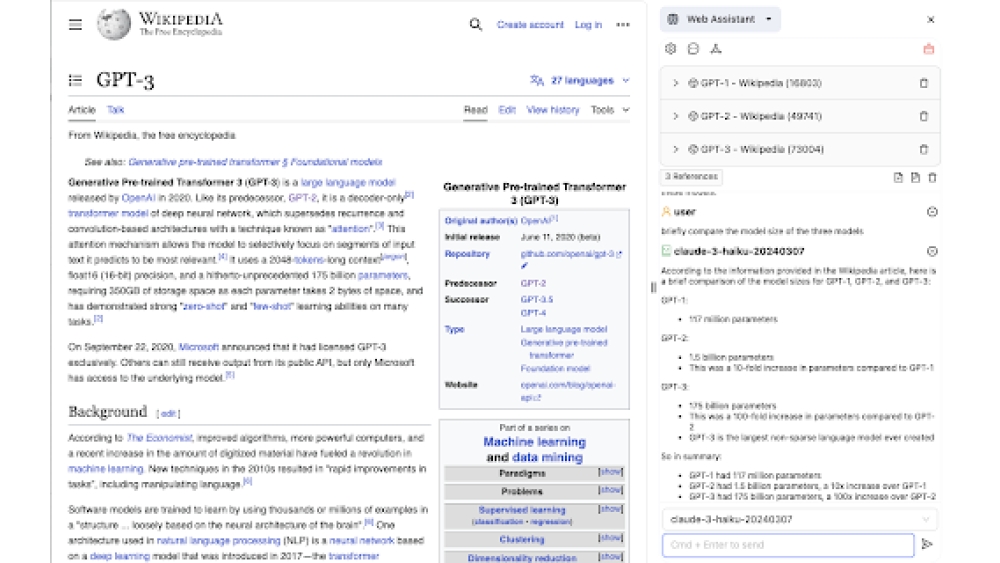The height and width of the screenshot is (563, 1000).
Task: Send the message with the arrow icon
Action: coord(927,545)
